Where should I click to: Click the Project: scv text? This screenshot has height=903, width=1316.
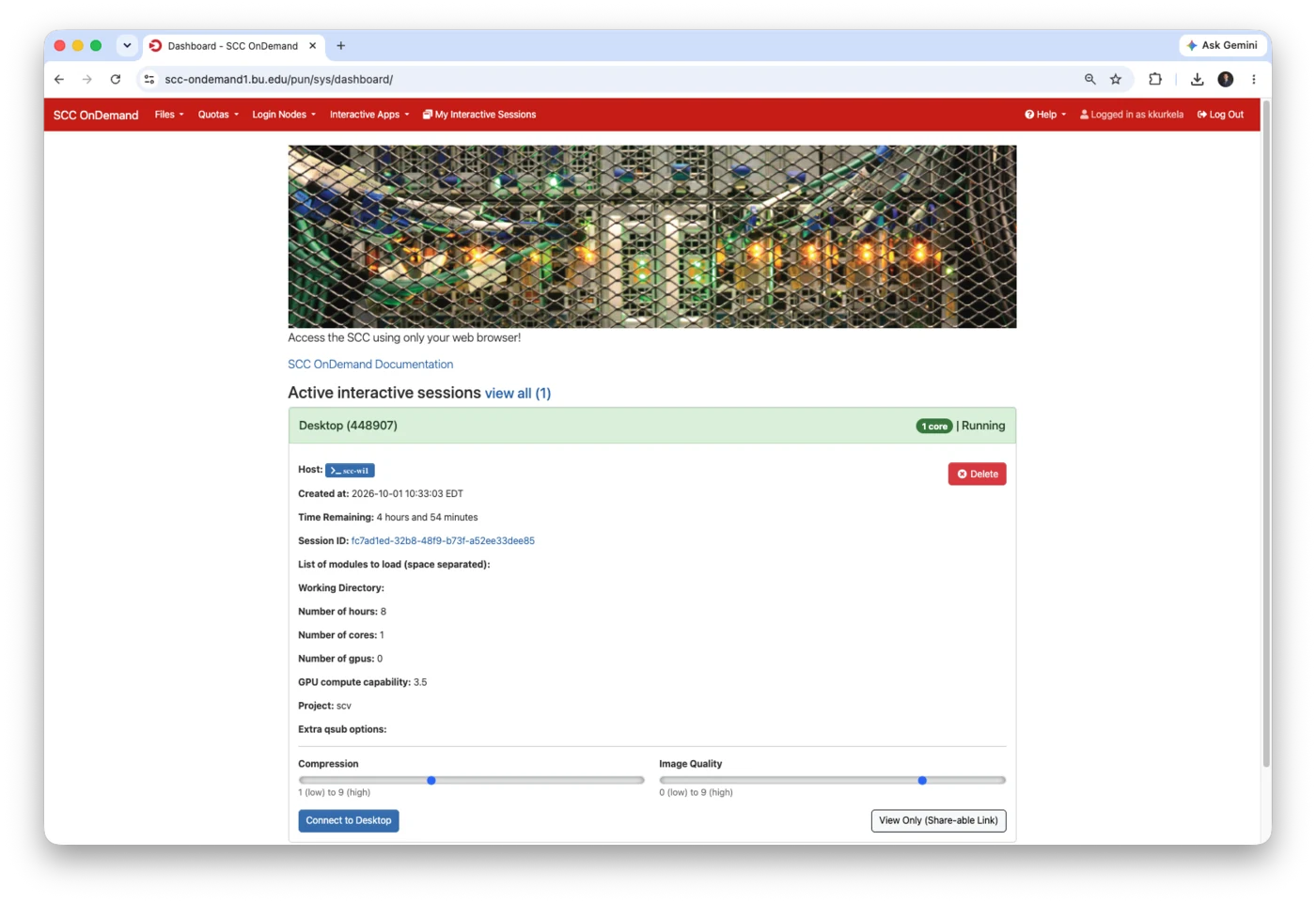[324, 707]
